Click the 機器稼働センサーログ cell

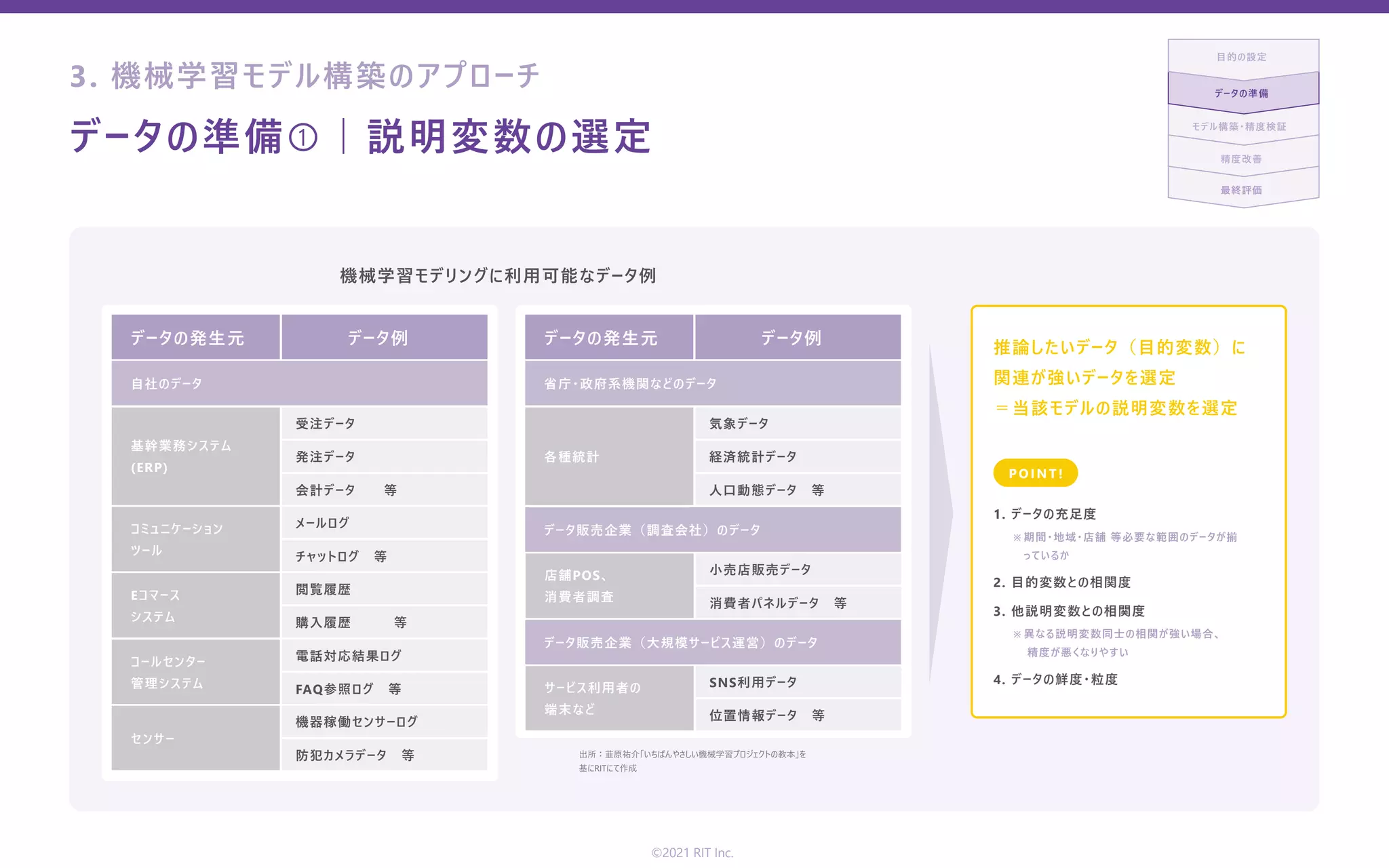385,722
